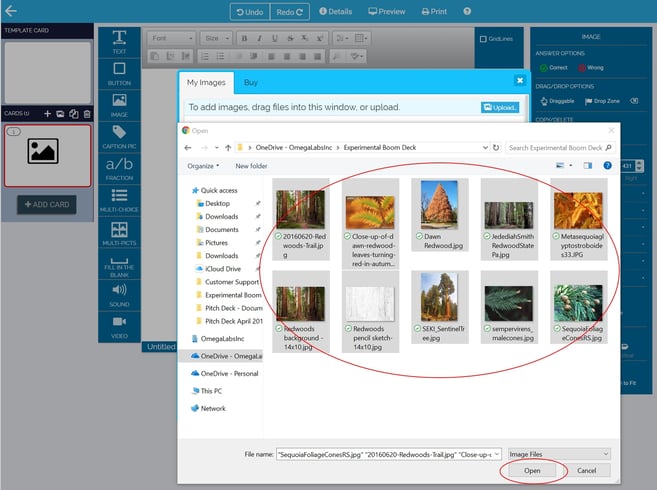Refresh the folder in file dialog
The image size is (657, 490).
point(496,148)
